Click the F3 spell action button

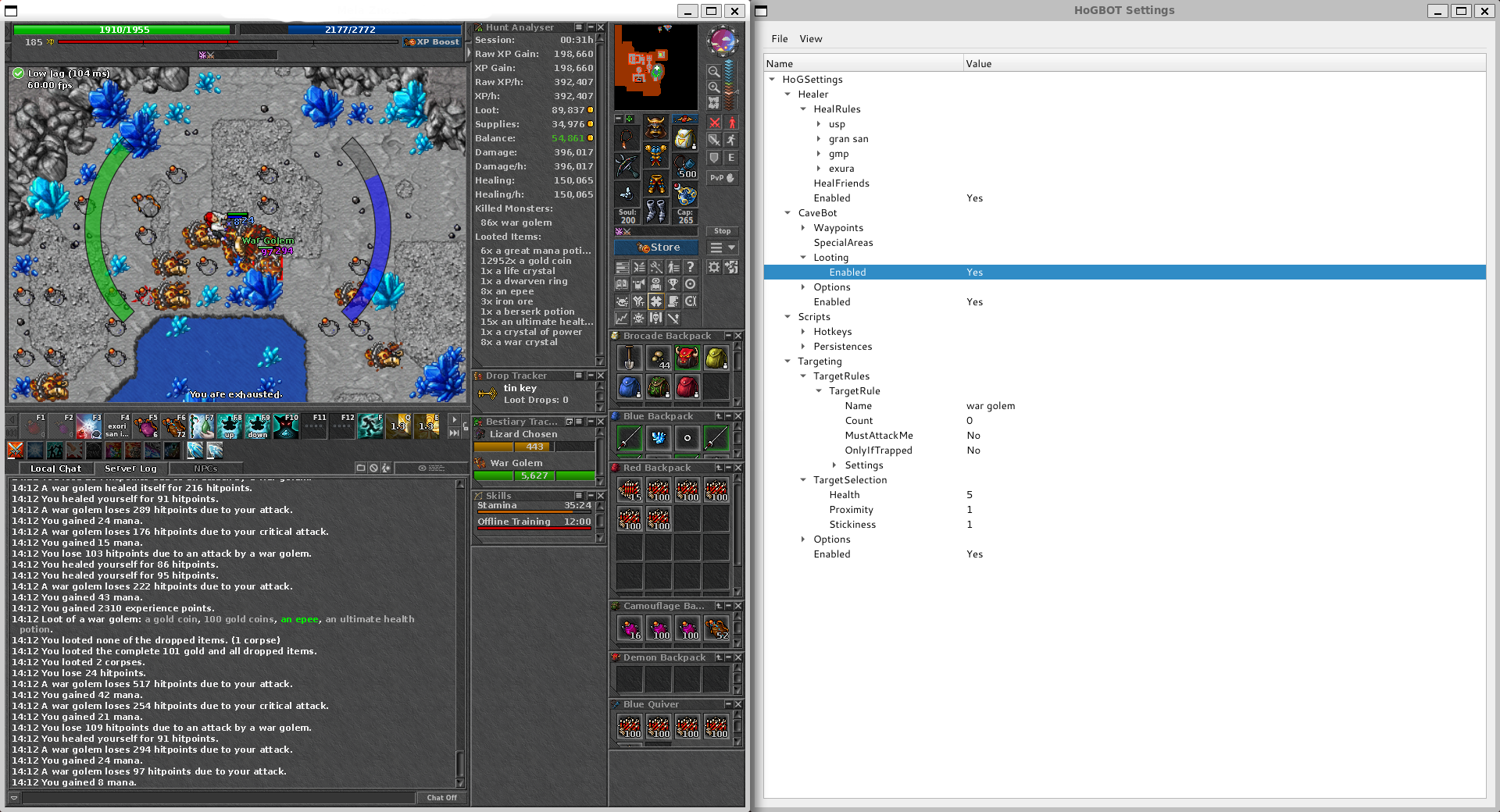coord(88,426)
